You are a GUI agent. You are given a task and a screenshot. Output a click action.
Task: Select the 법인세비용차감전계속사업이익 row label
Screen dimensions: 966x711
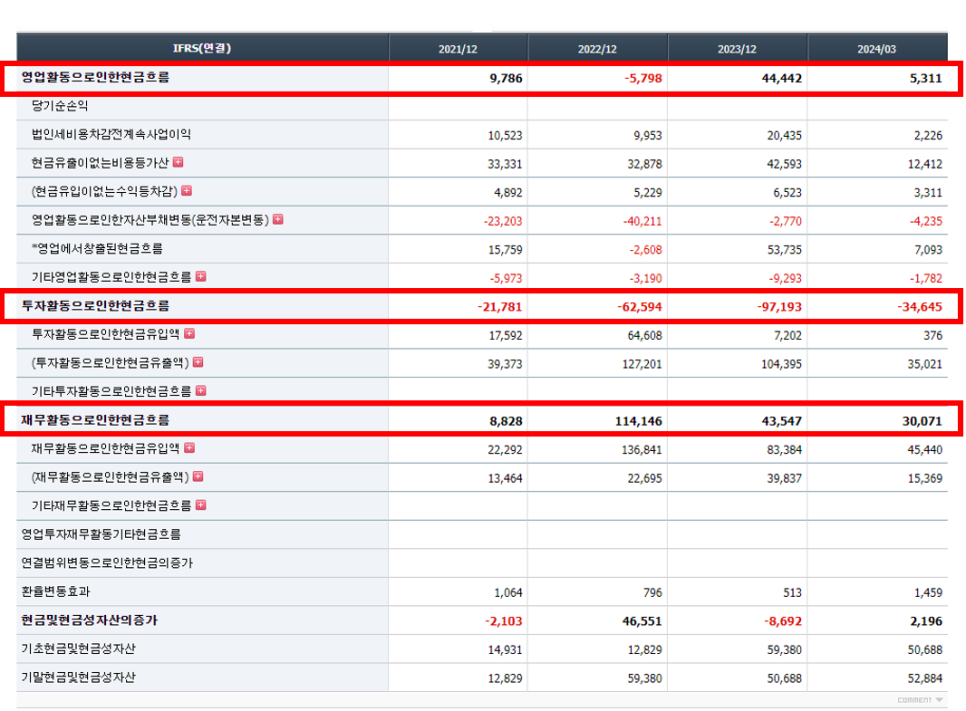[x=111, y=134]
